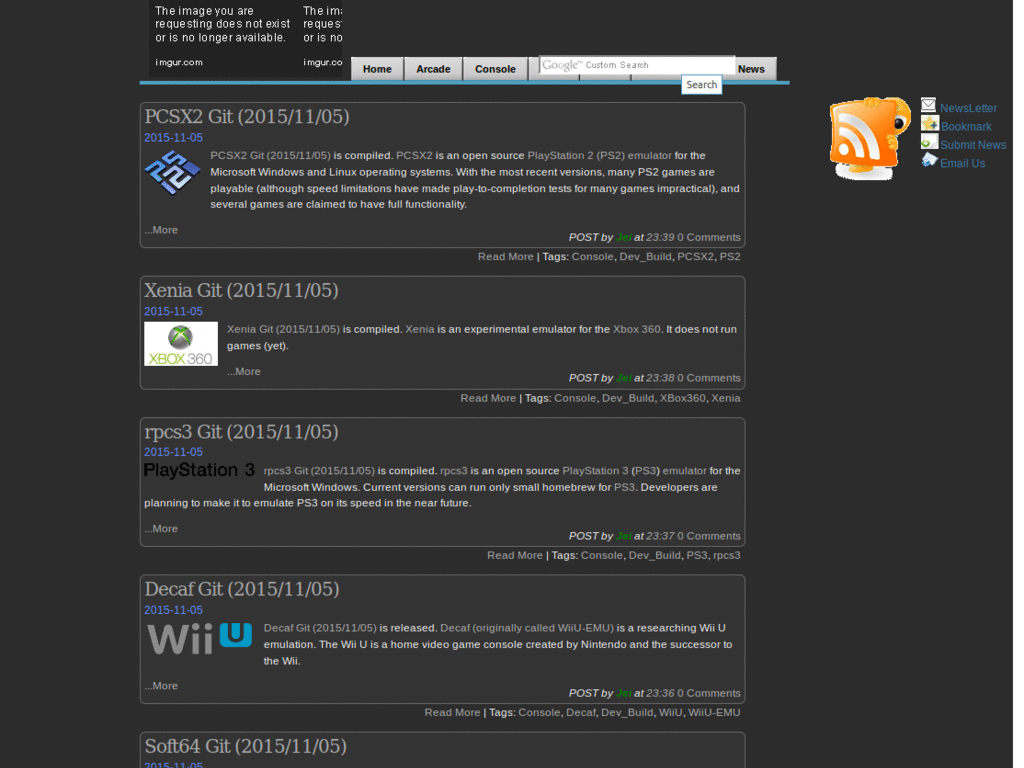1024x768 pixels.
Task: Click the Xenia tag link
Action: (x=726, y=398)
